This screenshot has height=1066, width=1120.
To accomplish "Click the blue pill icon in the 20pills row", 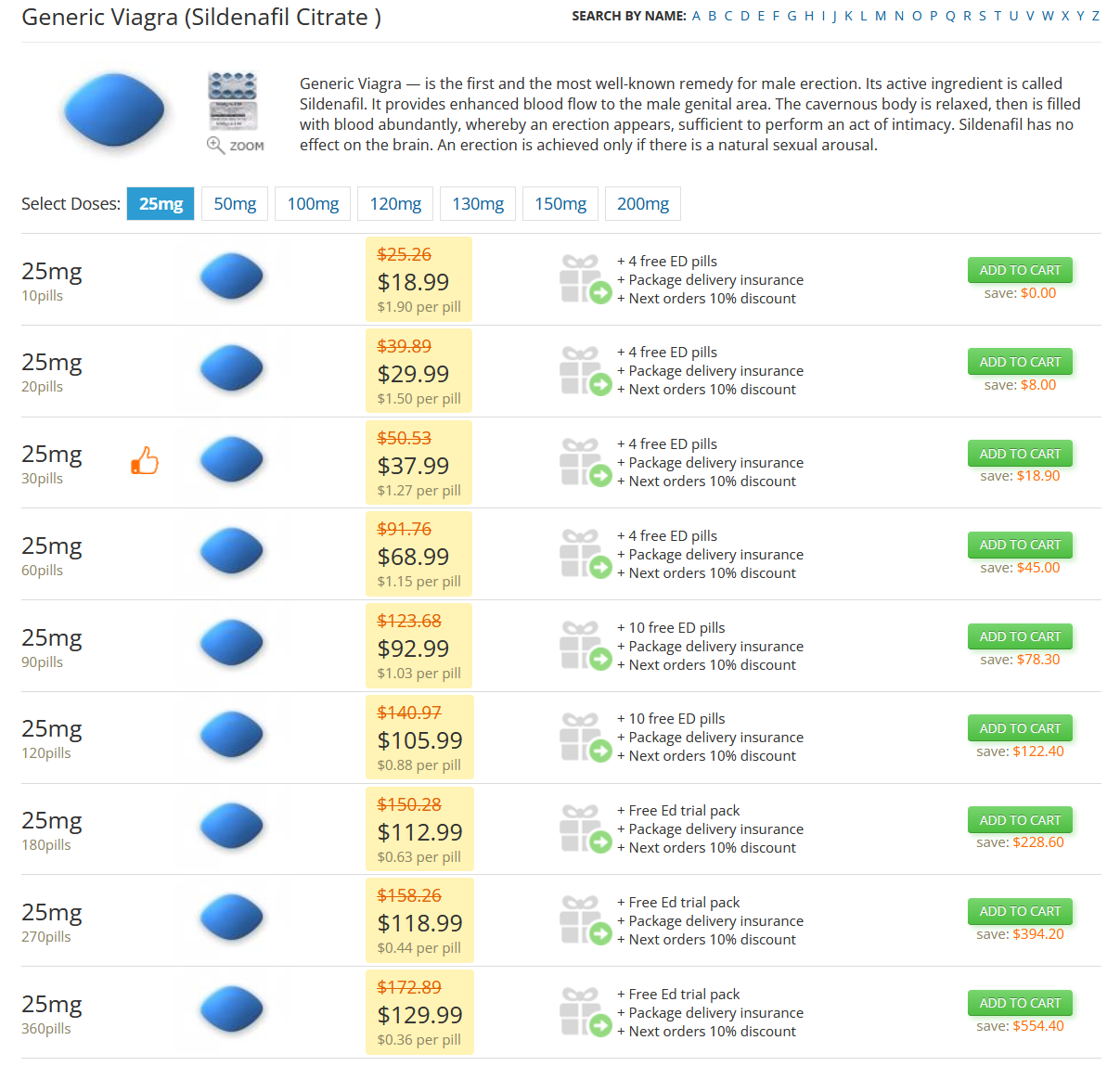I will tap(231, 368).
